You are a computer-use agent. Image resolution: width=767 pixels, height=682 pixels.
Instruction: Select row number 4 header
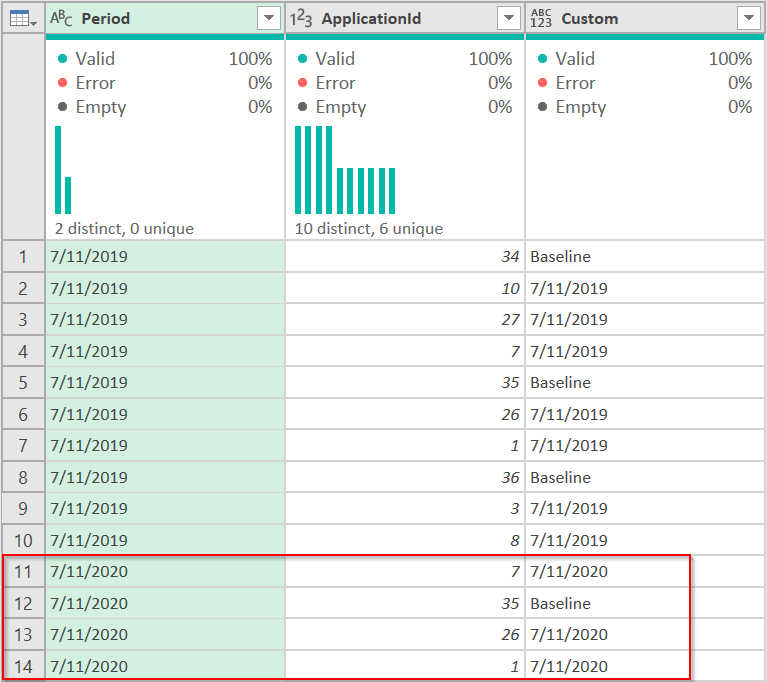click(x=23, y=351)
